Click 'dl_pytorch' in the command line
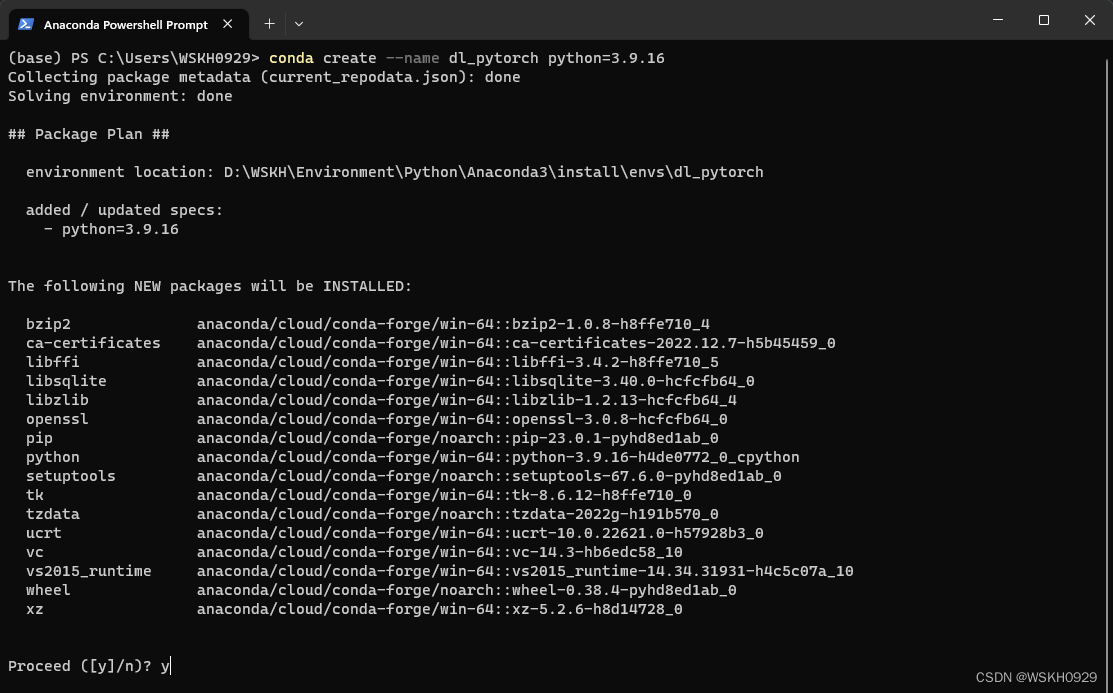 493,58
